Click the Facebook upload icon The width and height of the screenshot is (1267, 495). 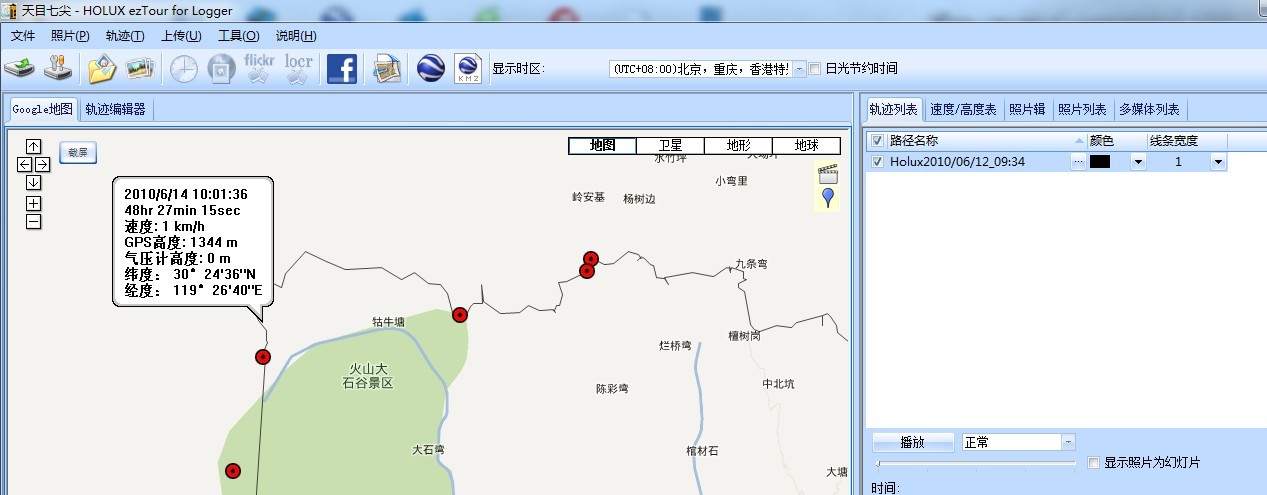[342, 69]
